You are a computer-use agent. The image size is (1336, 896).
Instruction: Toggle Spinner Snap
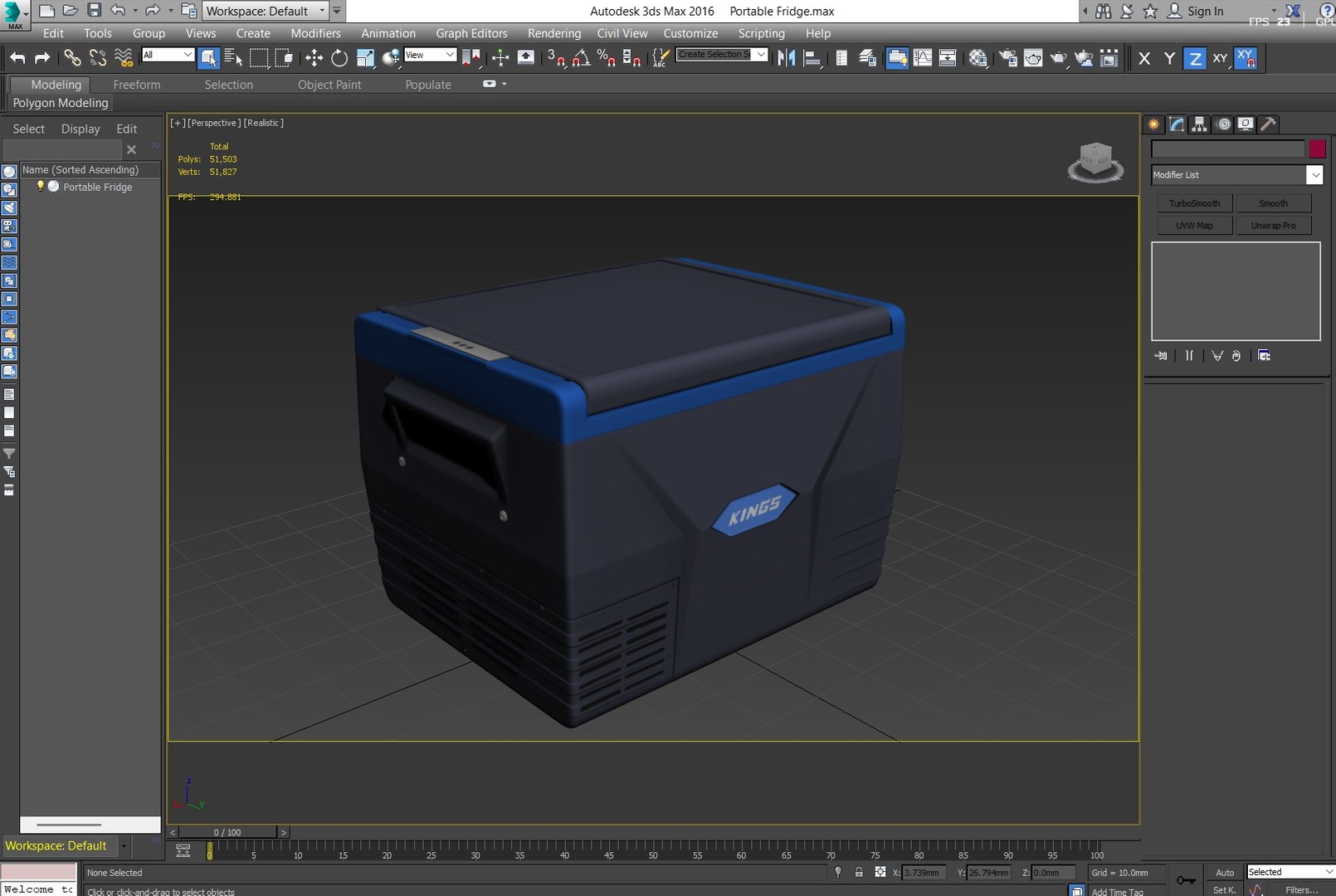631,58
